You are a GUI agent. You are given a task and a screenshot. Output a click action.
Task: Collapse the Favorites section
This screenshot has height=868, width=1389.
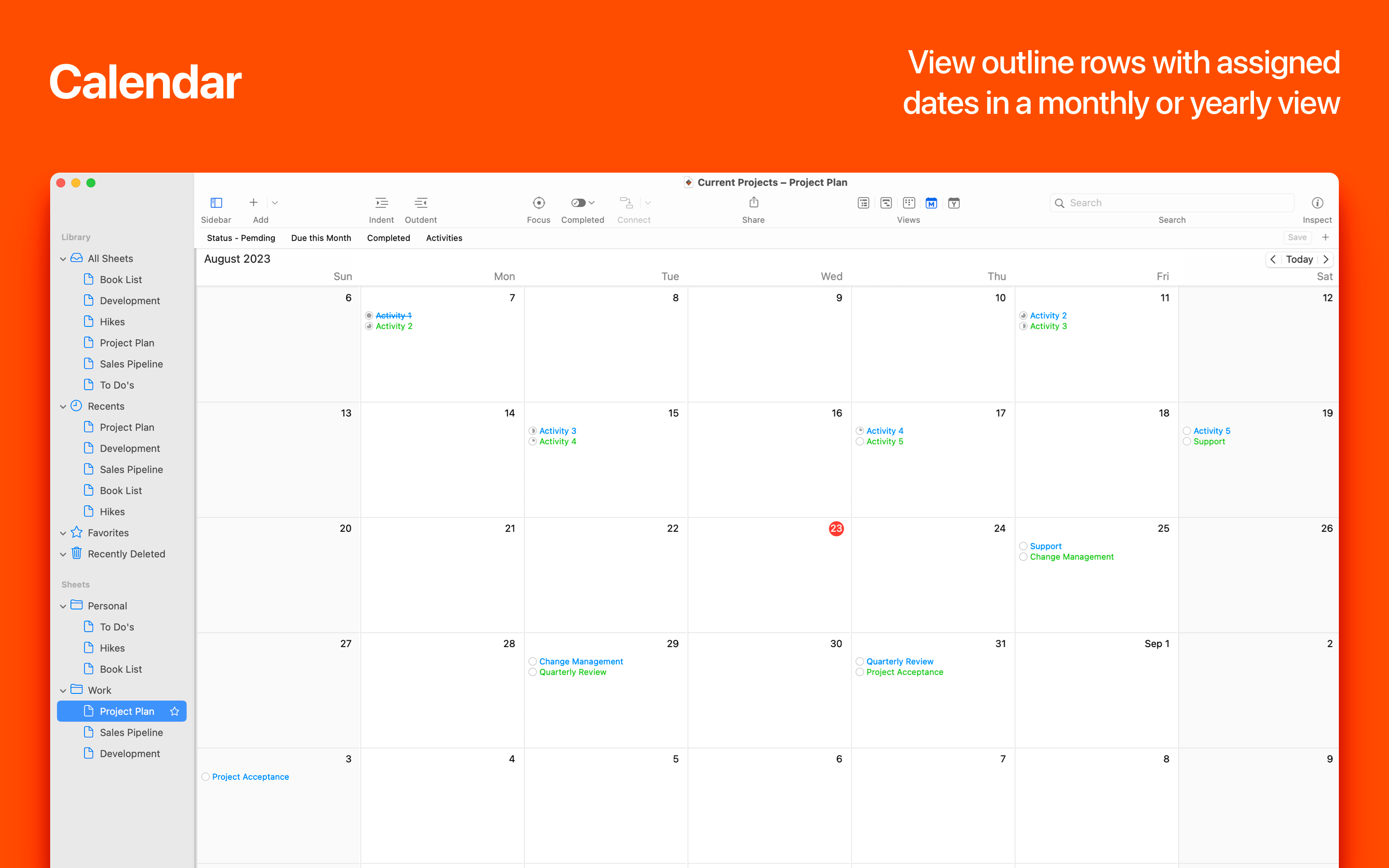click(x=63, y=533)
